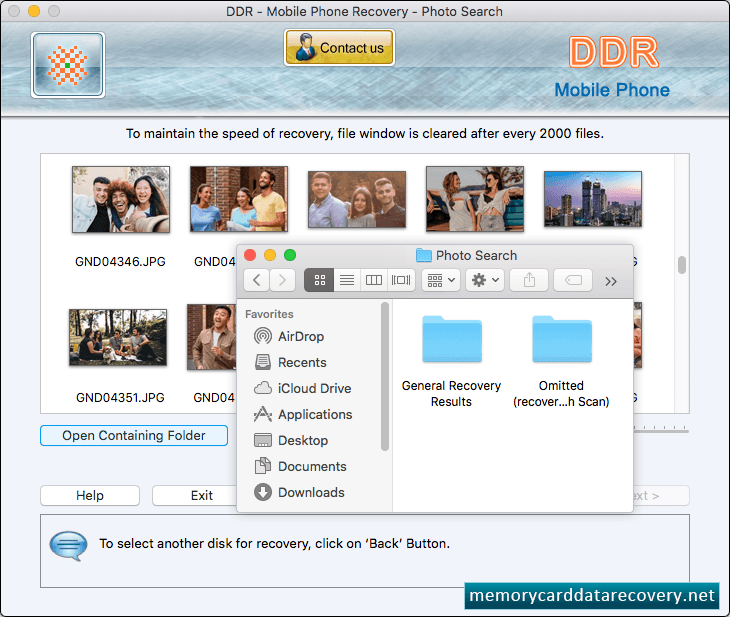
Task: Click the DDR orange logo icon button
Action: click(x=68, y=65)
